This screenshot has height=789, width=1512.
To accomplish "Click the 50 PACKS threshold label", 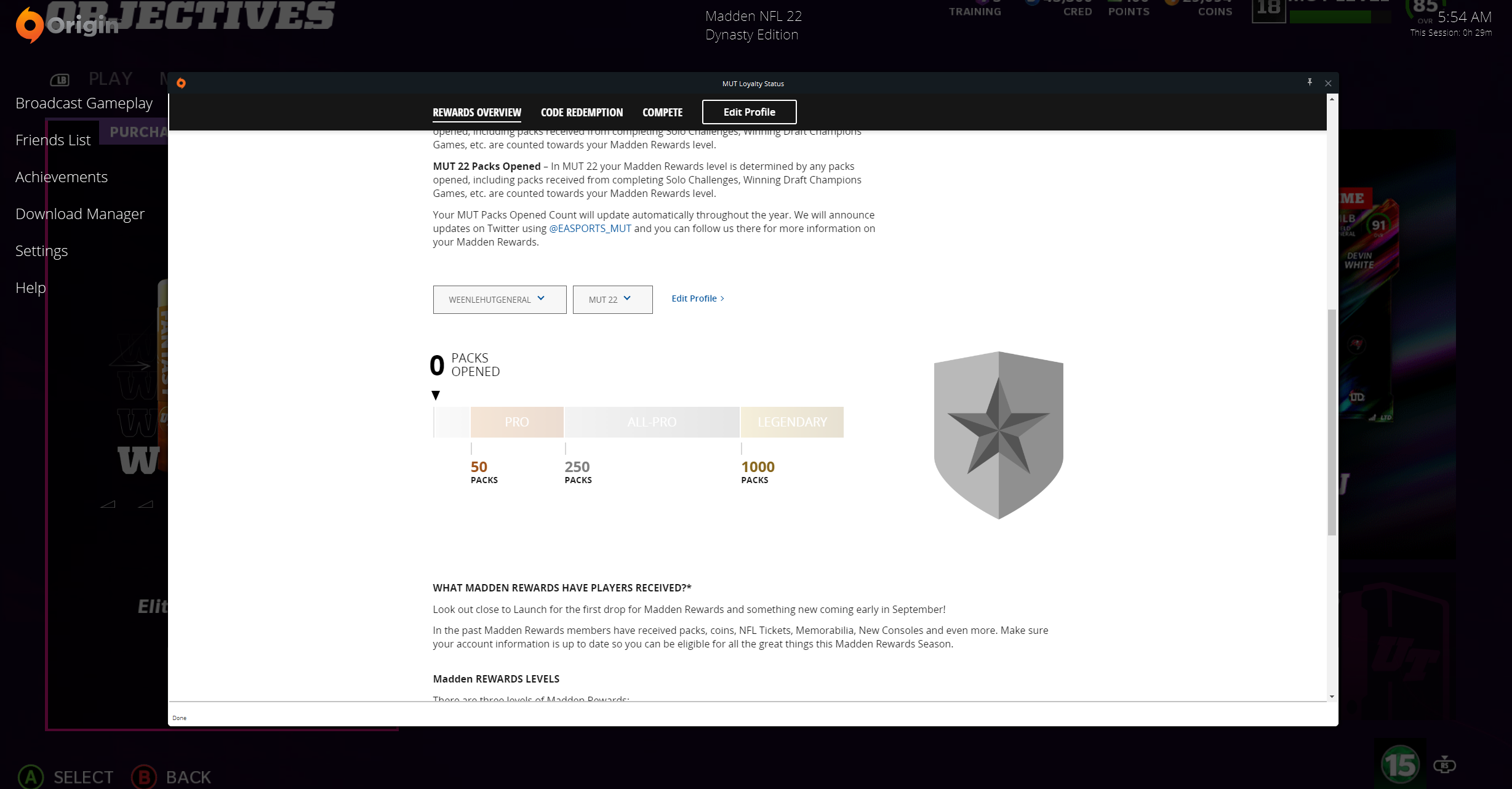I will pyautogui.click(x=484, y=472).
